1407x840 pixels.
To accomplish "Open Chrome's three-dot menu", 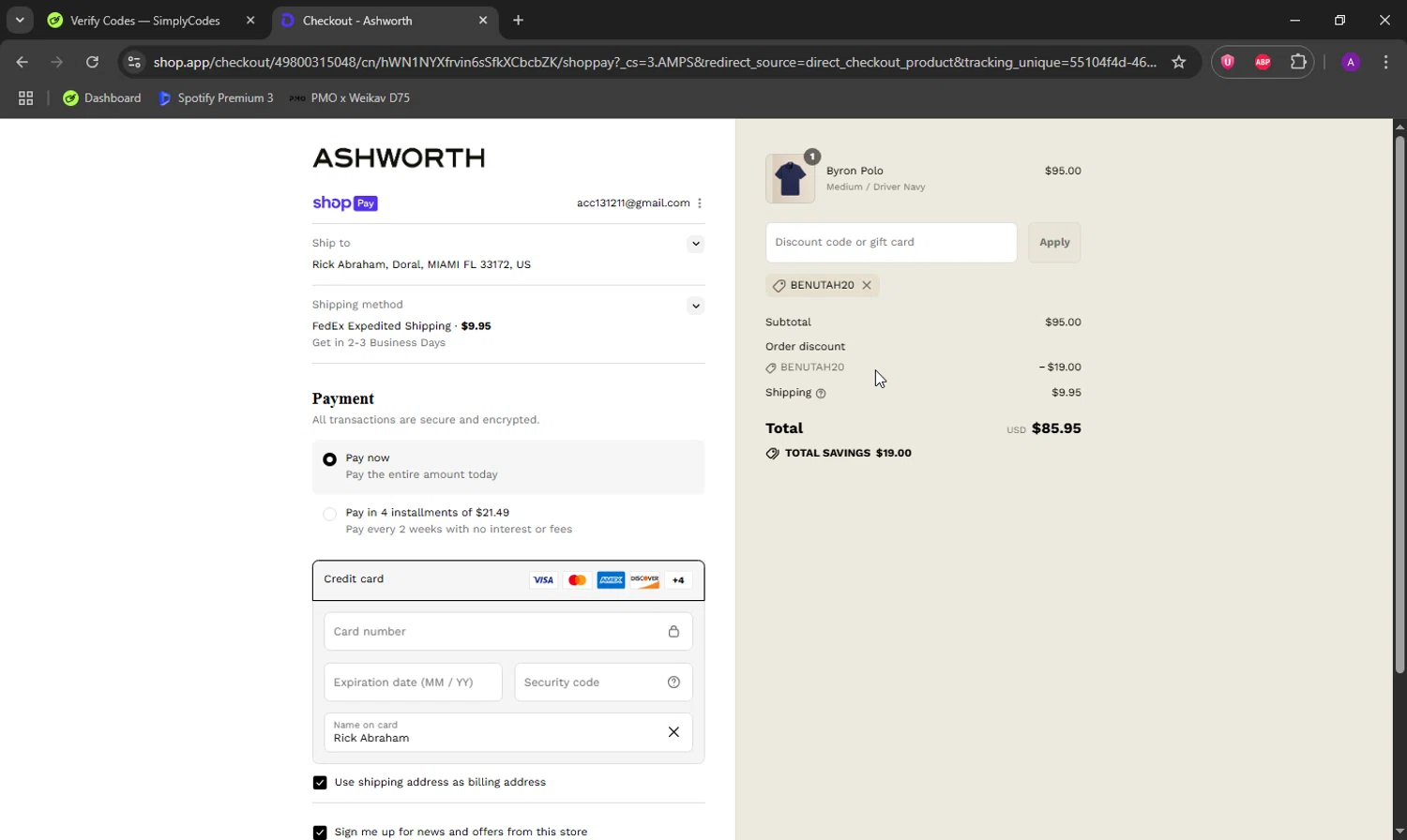I will [1385, 62].
